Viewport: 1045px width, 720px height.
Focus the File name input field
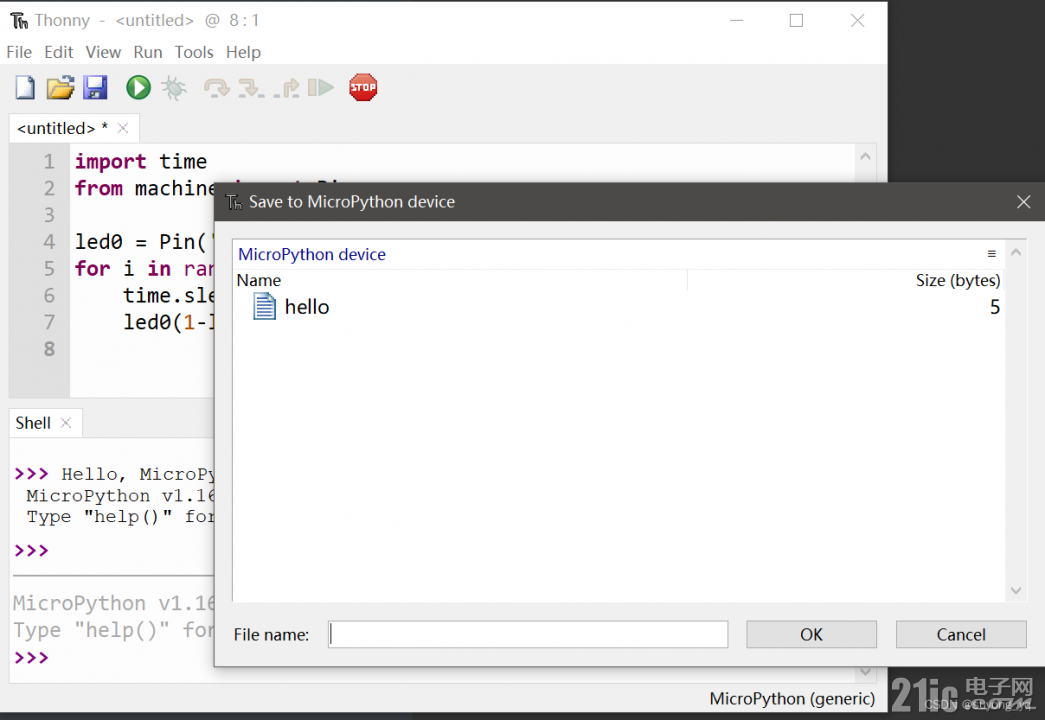[x=528, y=634]
